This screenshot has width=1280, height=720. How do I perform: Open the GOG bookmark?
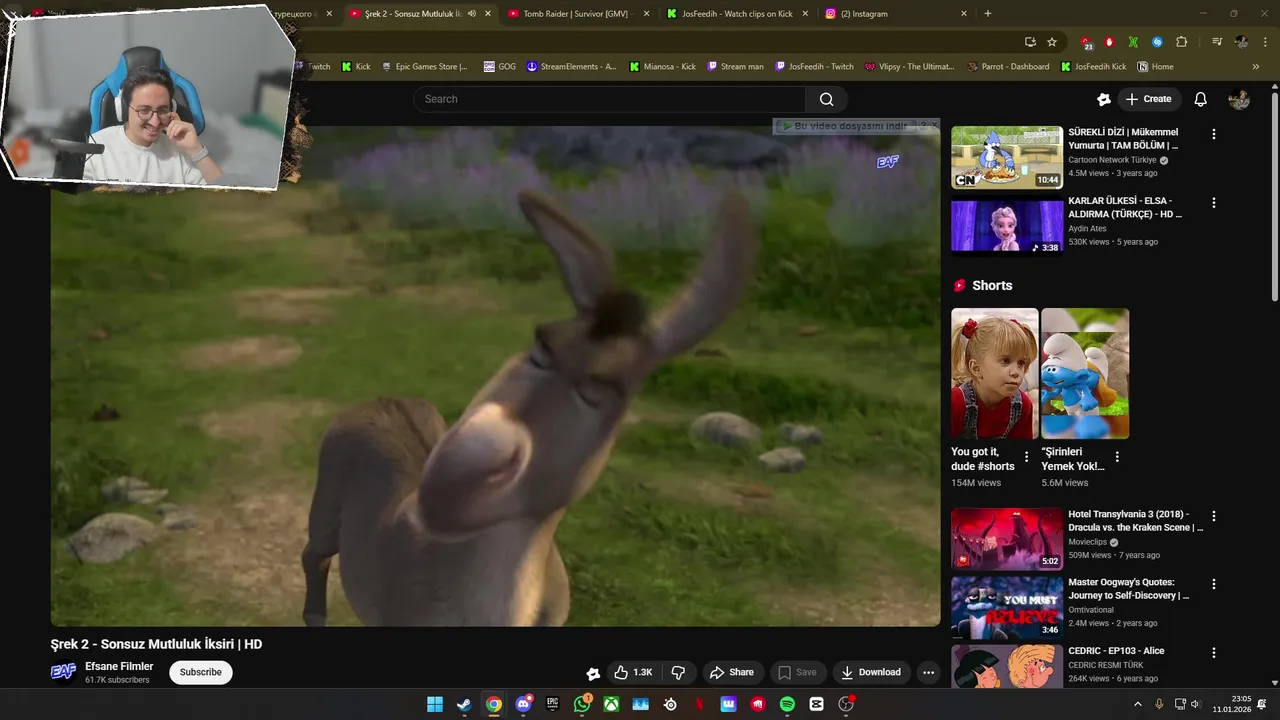pos(499,67)
